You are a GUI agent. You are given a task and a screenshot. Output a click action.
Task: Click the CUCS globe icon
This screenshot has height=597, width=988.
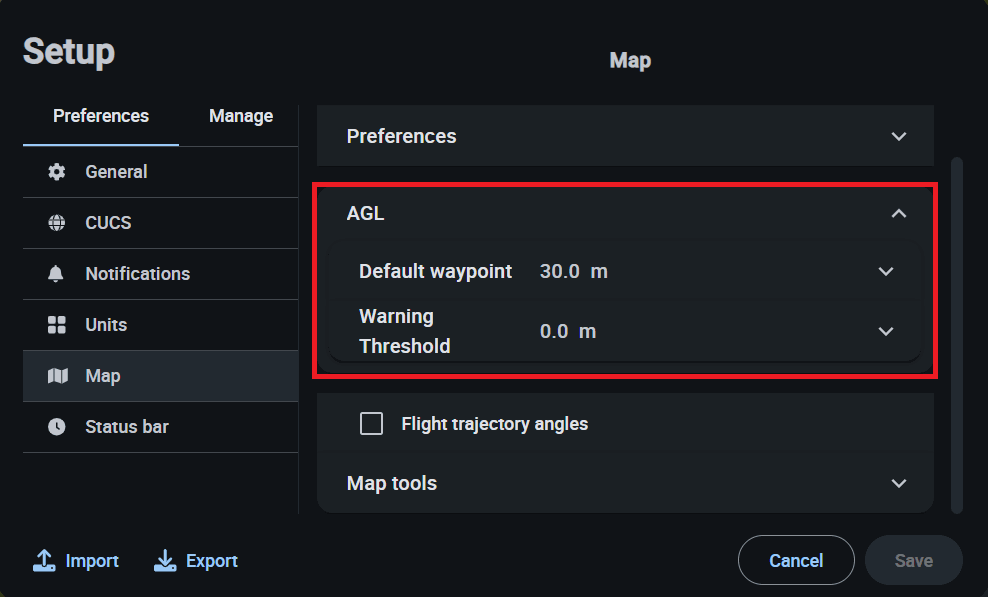click(57, 223)
